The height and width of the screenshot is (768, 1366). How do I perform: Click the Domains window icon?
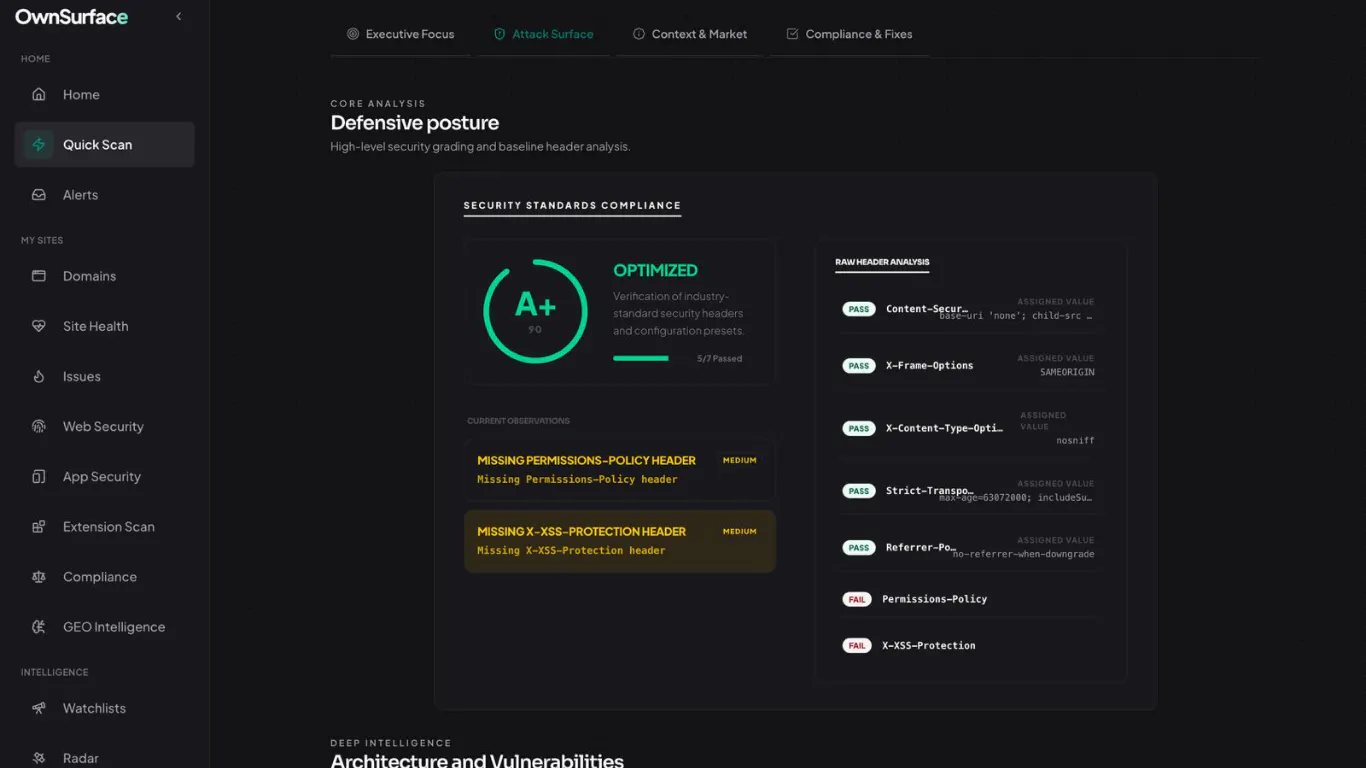(39, 276)
